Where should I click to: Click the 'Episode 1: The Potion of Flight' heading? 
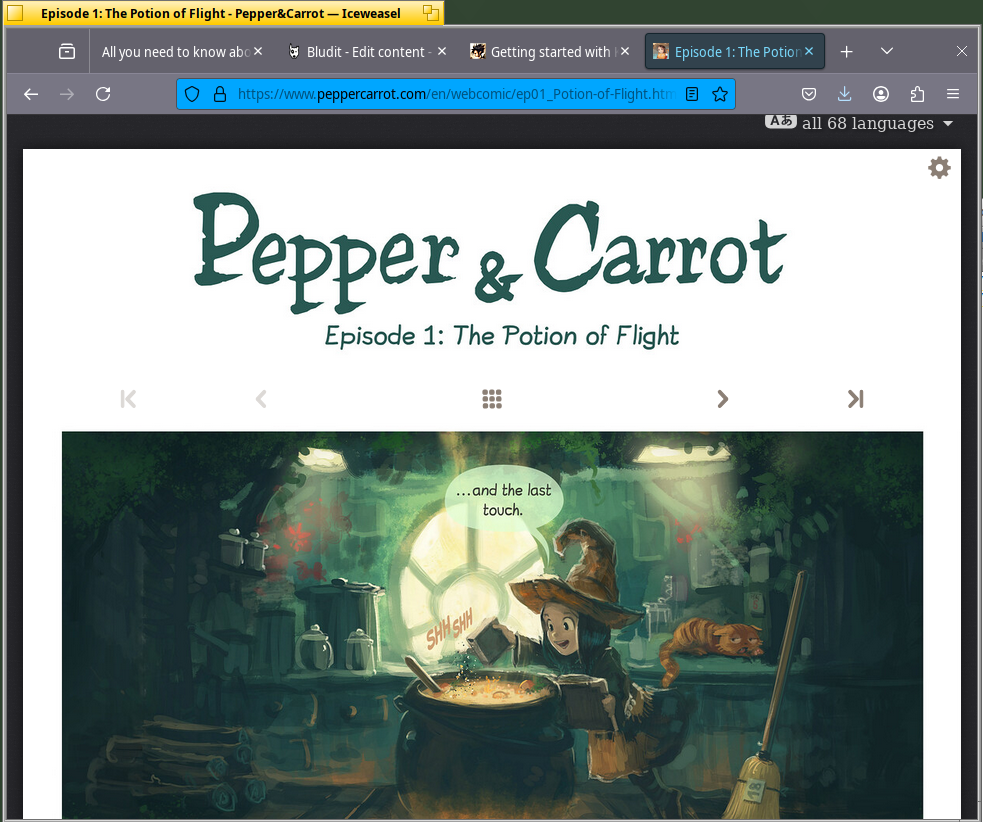pyautogui.click(x=502, y=337)
